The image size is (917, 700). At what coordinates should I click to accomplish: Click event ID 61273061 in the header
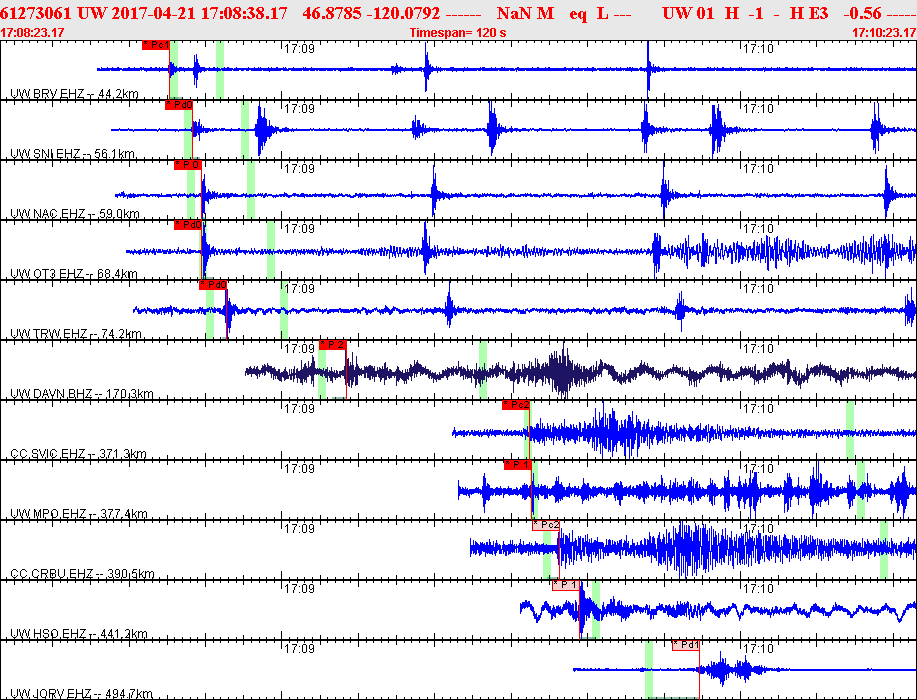pyautogui.click(x=36, y=13)
